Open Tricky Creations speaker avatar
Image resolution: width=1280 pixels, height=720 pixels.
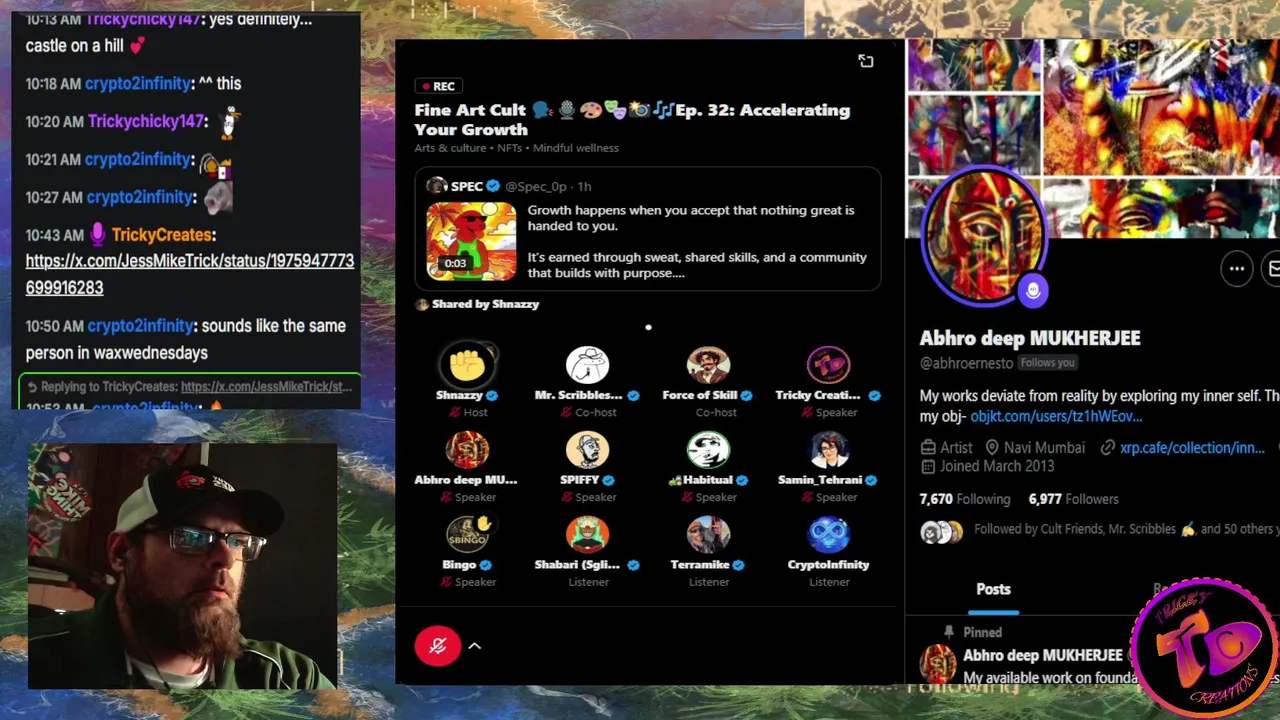(x=828, y=365)
